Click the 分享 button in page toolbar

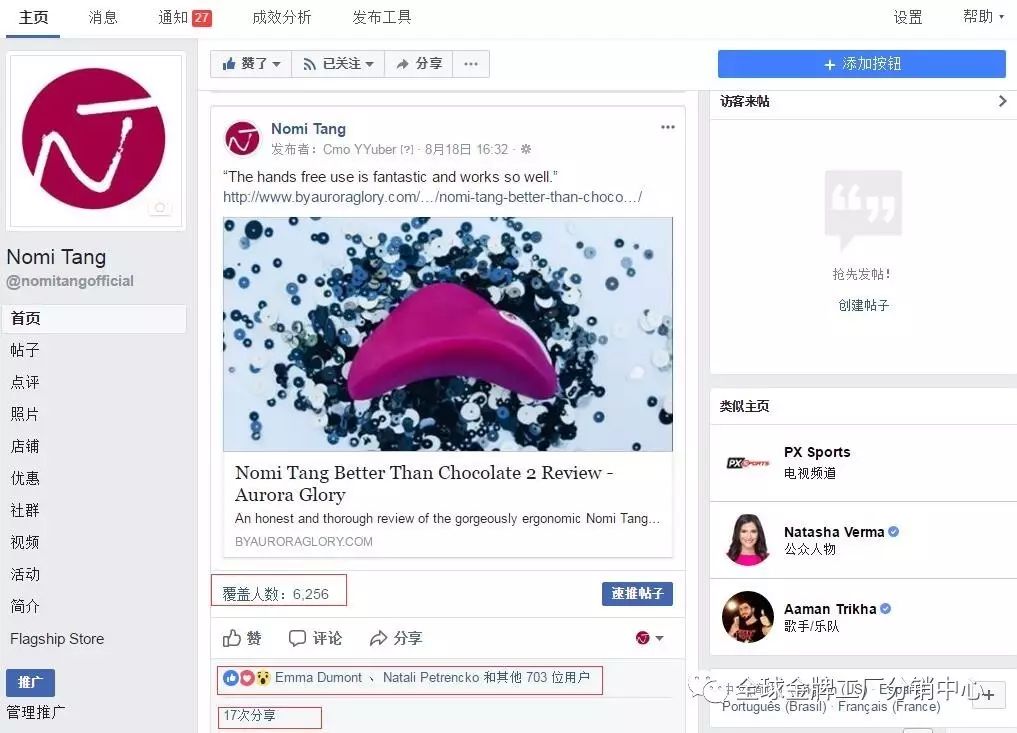[x=419, y=64]
